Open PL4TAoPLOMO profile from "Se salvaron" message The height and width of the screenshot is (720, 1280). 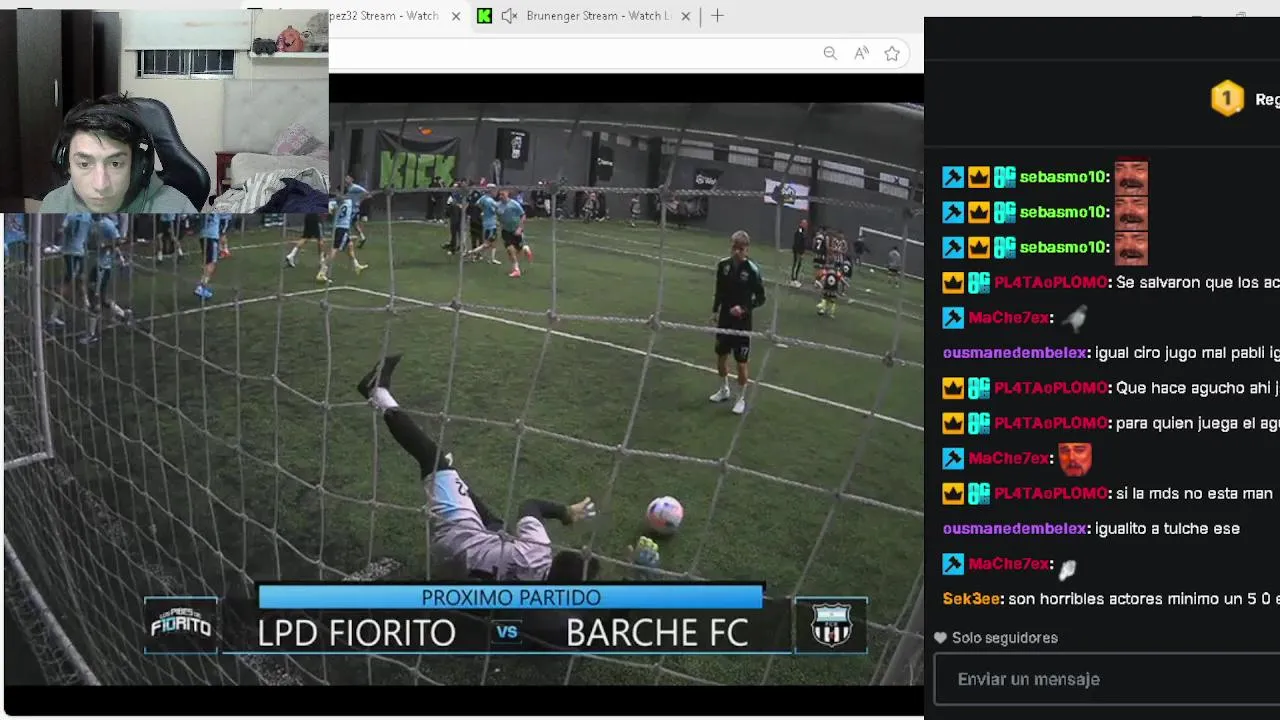[1051, 283]
